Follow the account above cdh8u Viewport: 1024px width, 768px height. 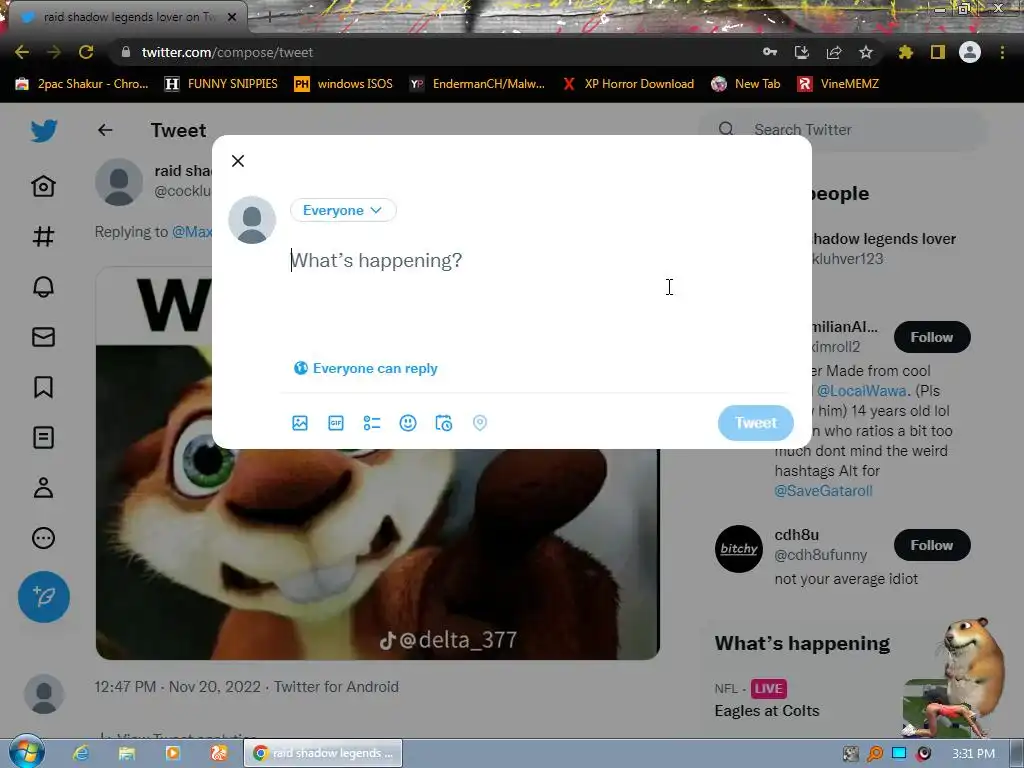pyautogui.click(x=932, y=337)
